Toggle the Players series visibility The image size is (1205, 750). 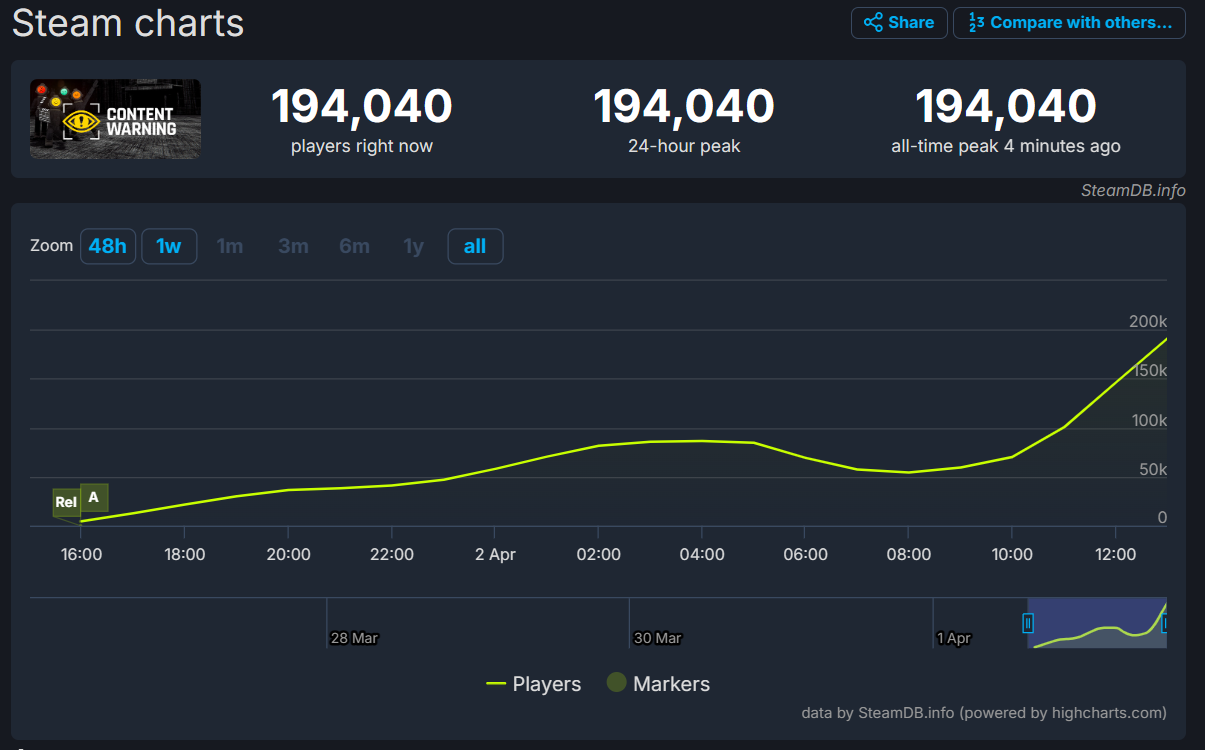click(546, 684)
